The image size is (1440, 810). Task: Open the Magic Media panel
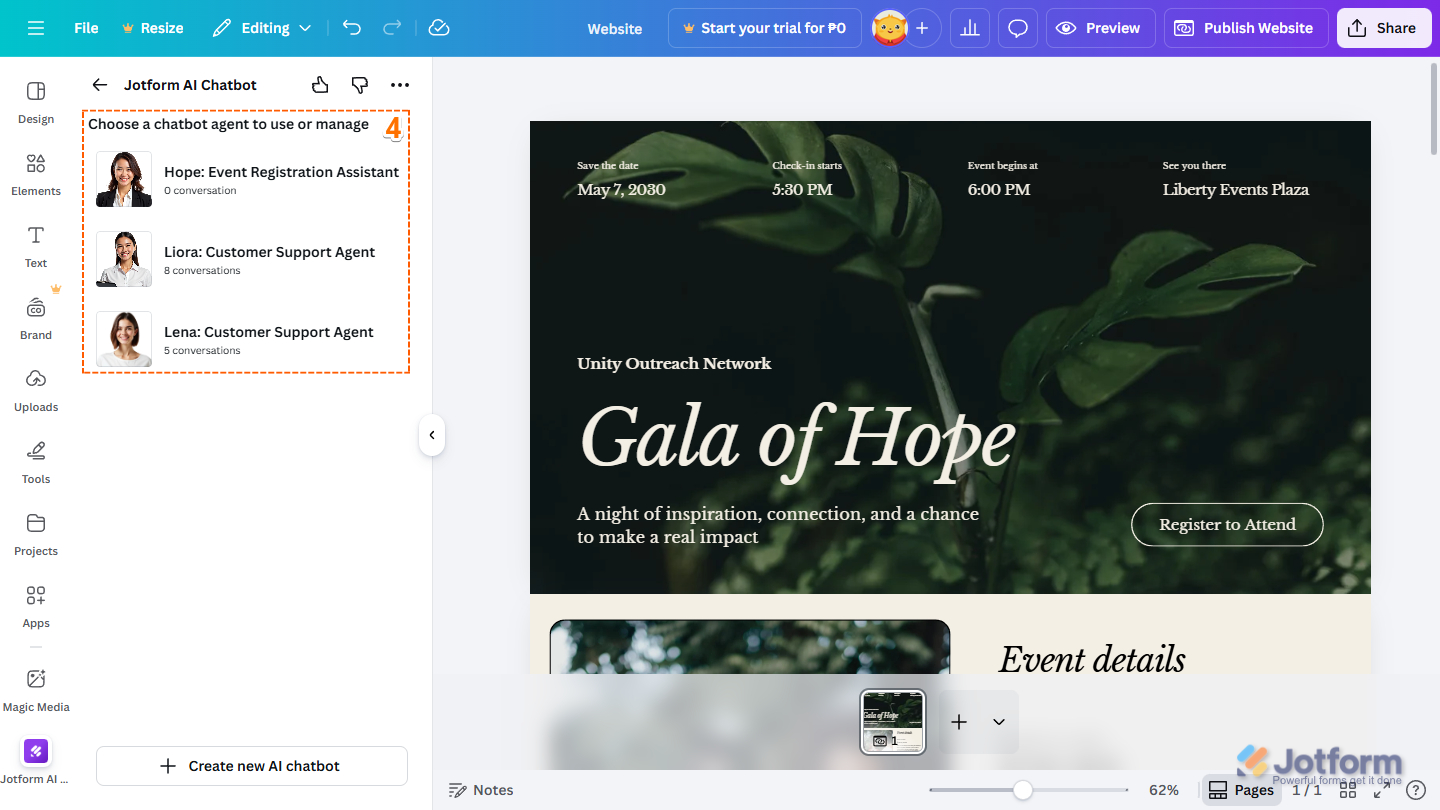[36, 690]
